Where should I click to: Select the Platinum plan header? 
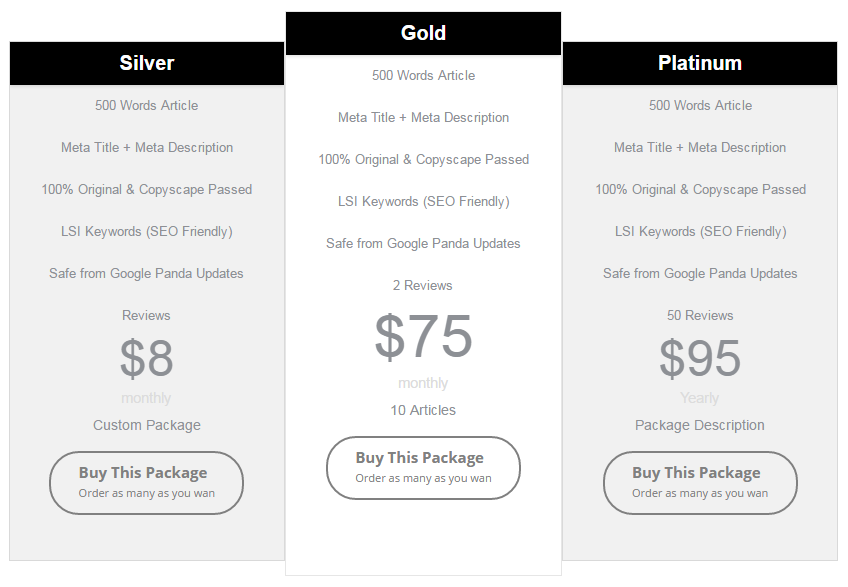click(700, 63)
